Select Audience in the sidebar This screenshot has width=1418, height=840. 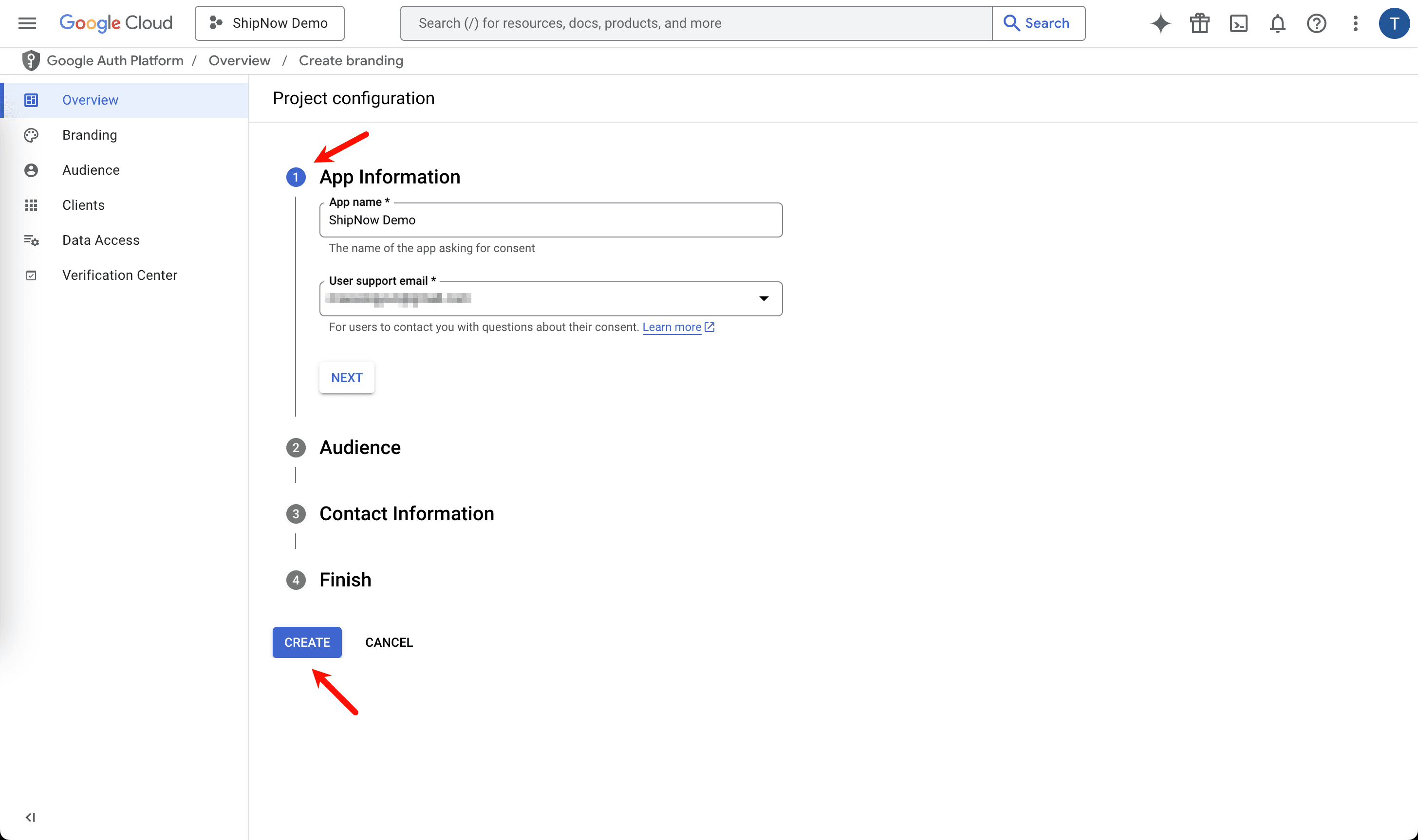coord(91,170)
